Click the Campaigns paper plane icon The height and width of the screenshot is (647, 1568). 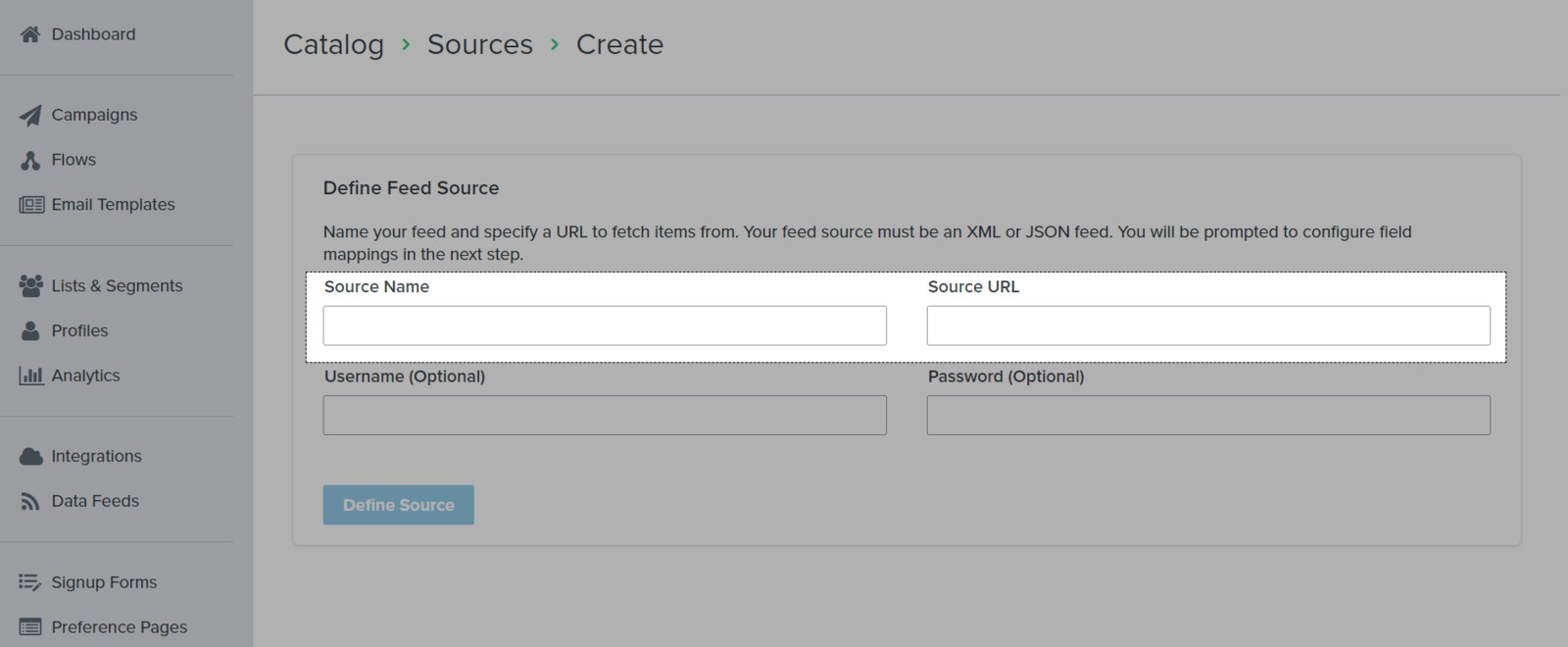(30, 116)
